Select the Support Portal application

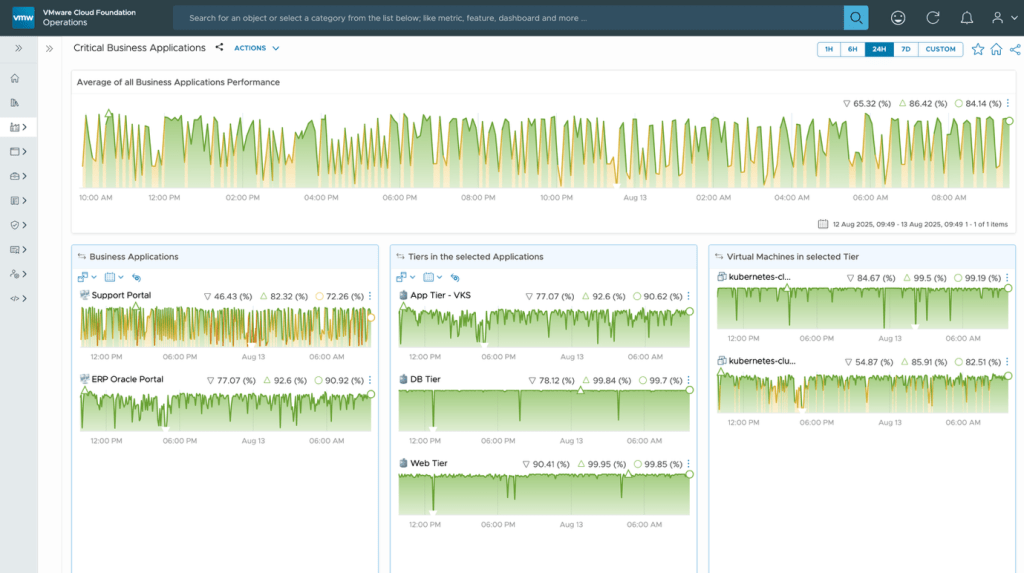pyautogui.click(x=120, y=296)
